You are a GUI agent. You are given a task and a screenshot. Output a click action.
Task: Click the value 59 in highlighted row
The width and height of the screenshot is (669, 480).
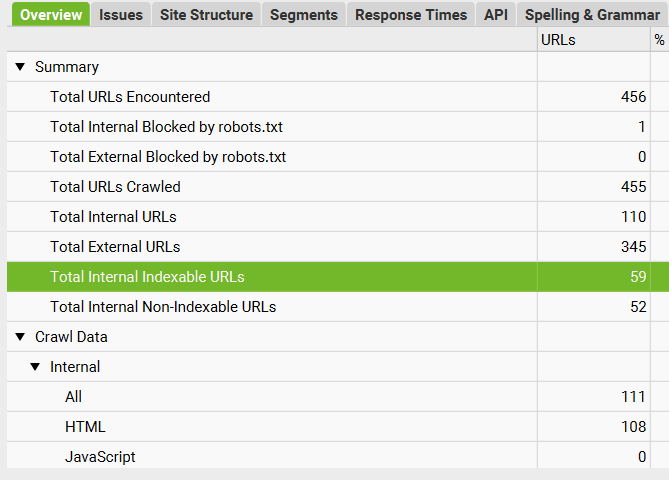click(x=638, y=276)
